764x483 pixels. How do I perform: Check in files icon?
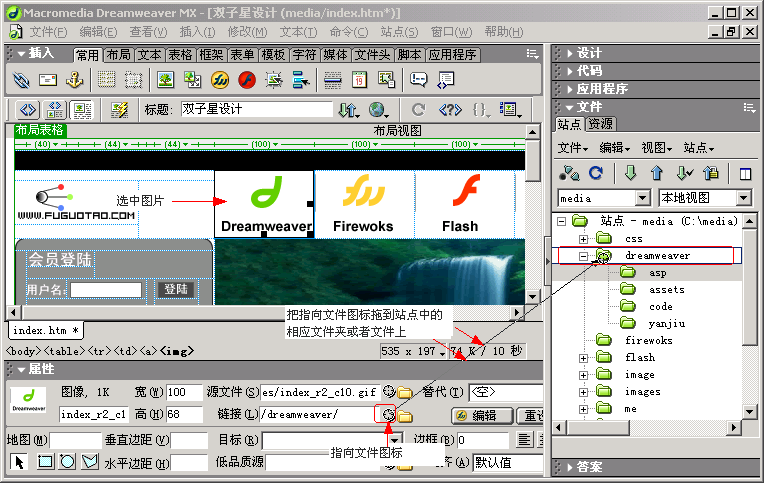(711, 173)
